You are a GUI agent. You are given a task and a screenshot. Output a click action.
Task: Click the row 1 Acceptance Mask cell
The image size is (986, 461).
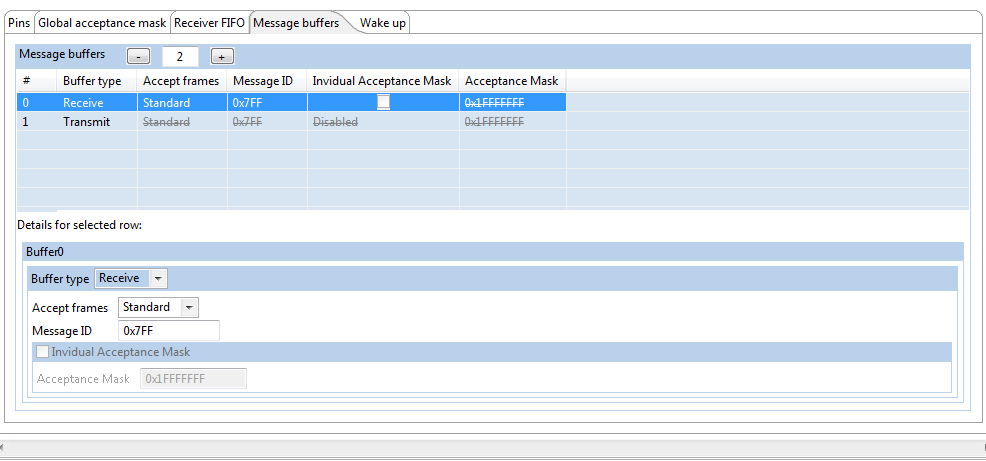click(x=512, y=122)
